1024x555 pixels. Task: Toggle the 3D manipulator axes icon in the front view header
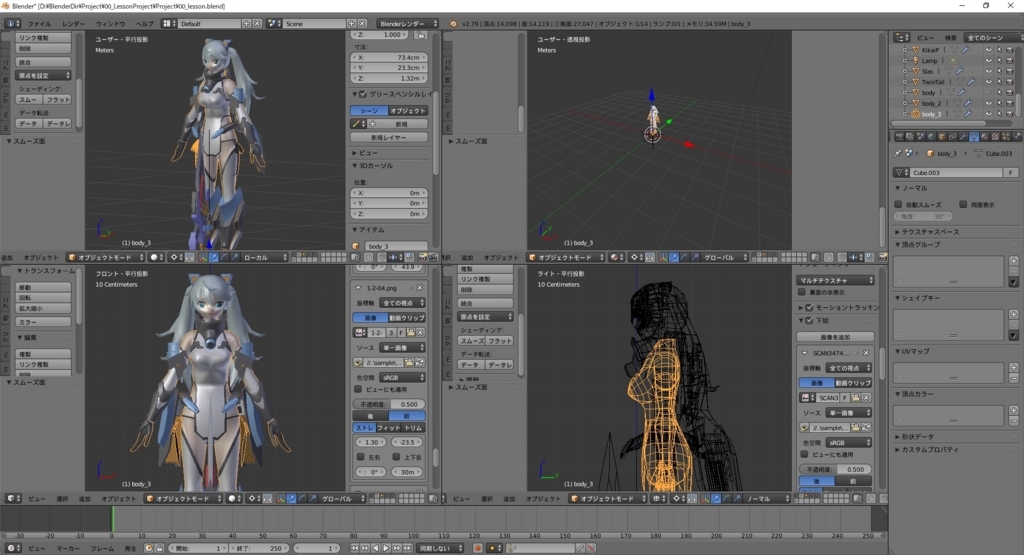[280, 498]
